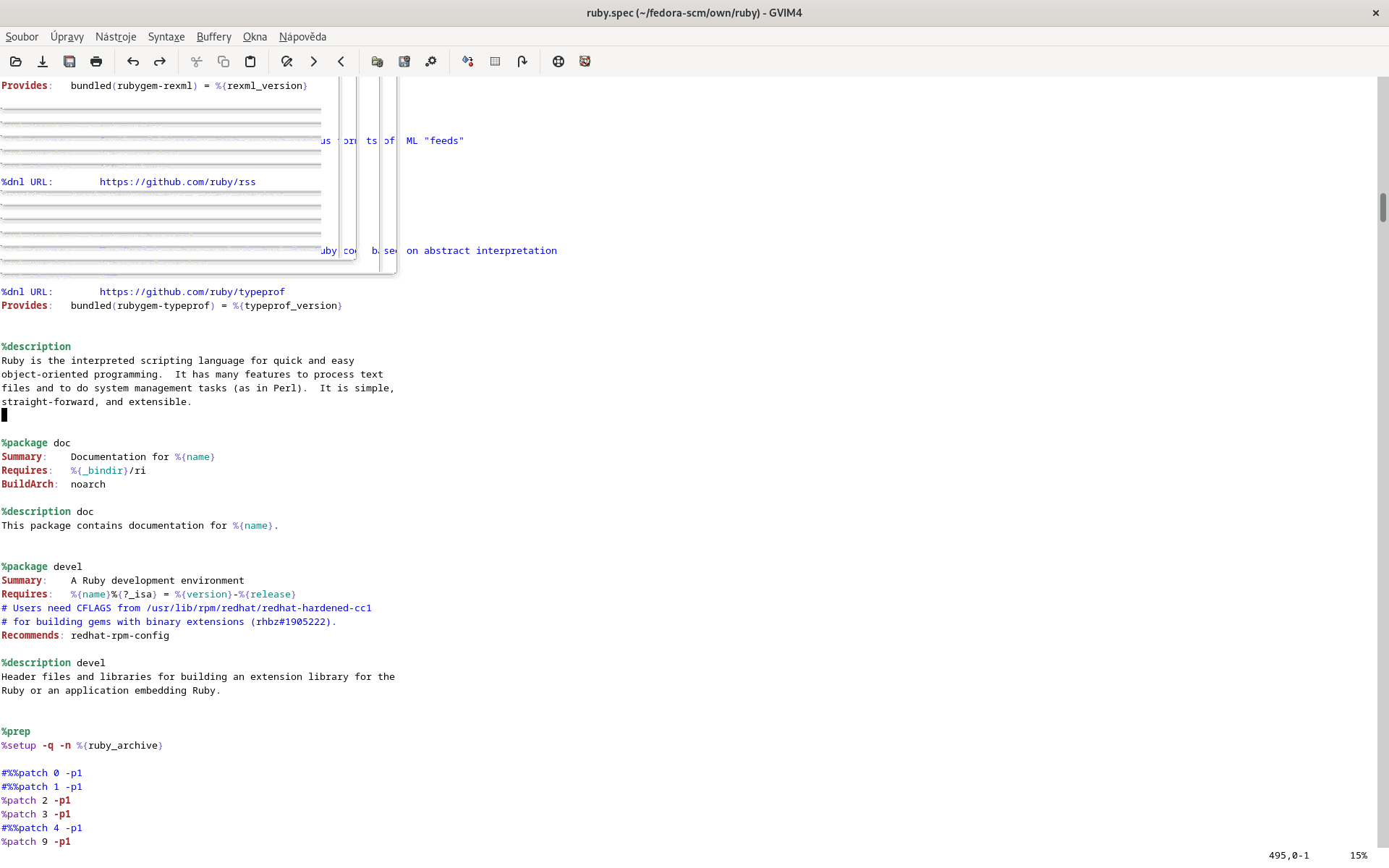This screenshot has width=1389, height=868.
Task: Open the Úpravy menu
Action: click(67, 37)
